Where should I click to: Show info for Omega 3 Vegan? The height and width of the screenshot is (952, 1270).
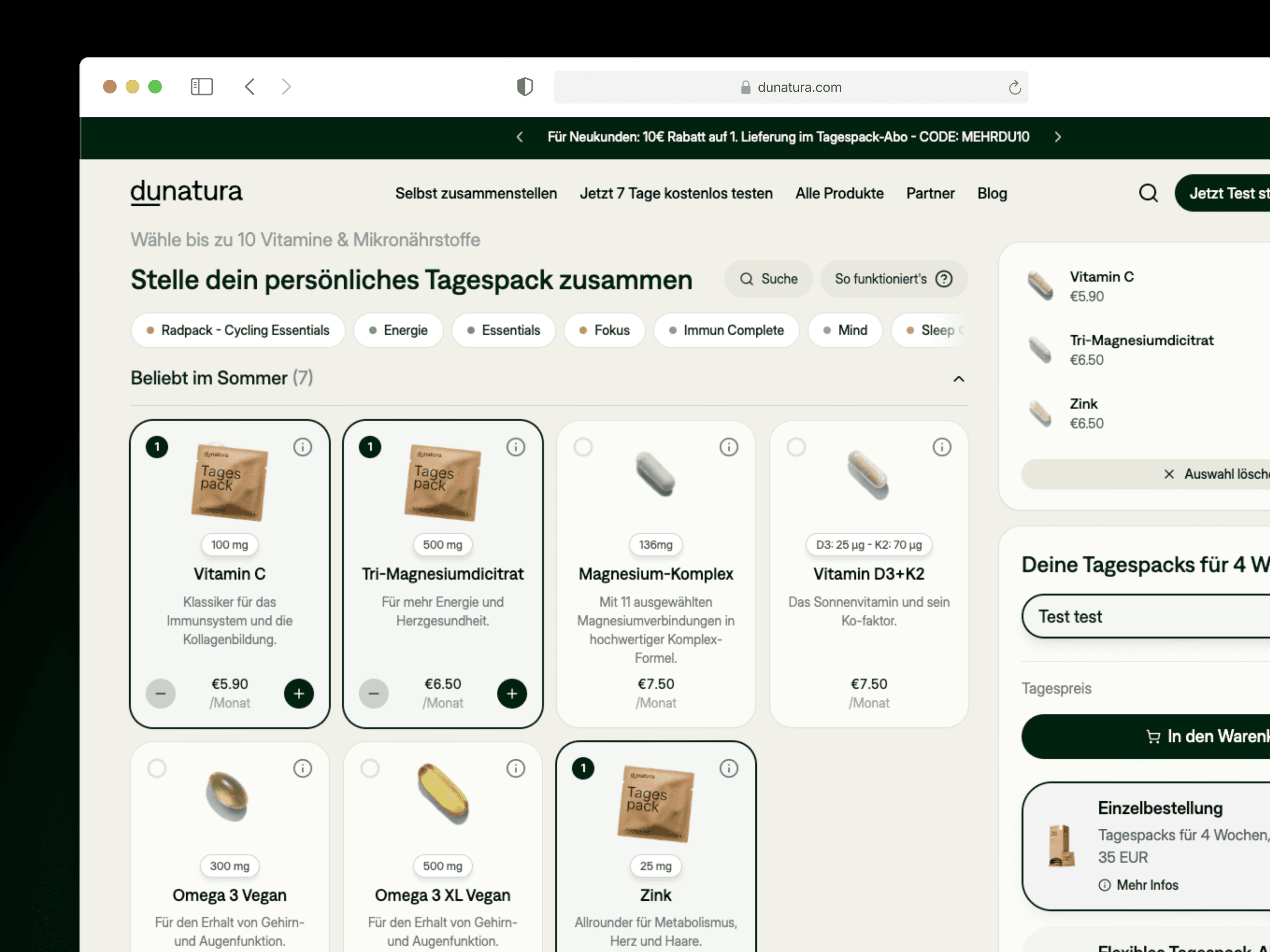tap(303, 768)
